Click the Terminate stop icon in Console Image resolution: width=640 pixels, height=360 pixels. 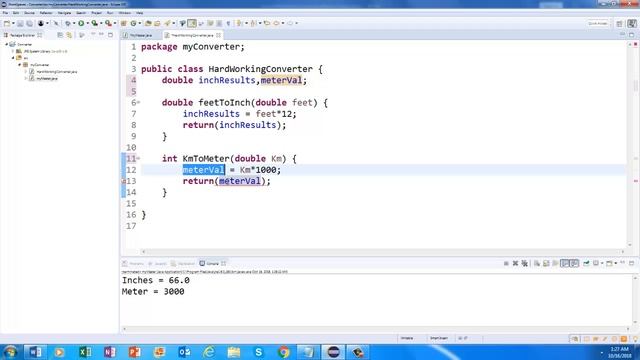coord(506,263)
